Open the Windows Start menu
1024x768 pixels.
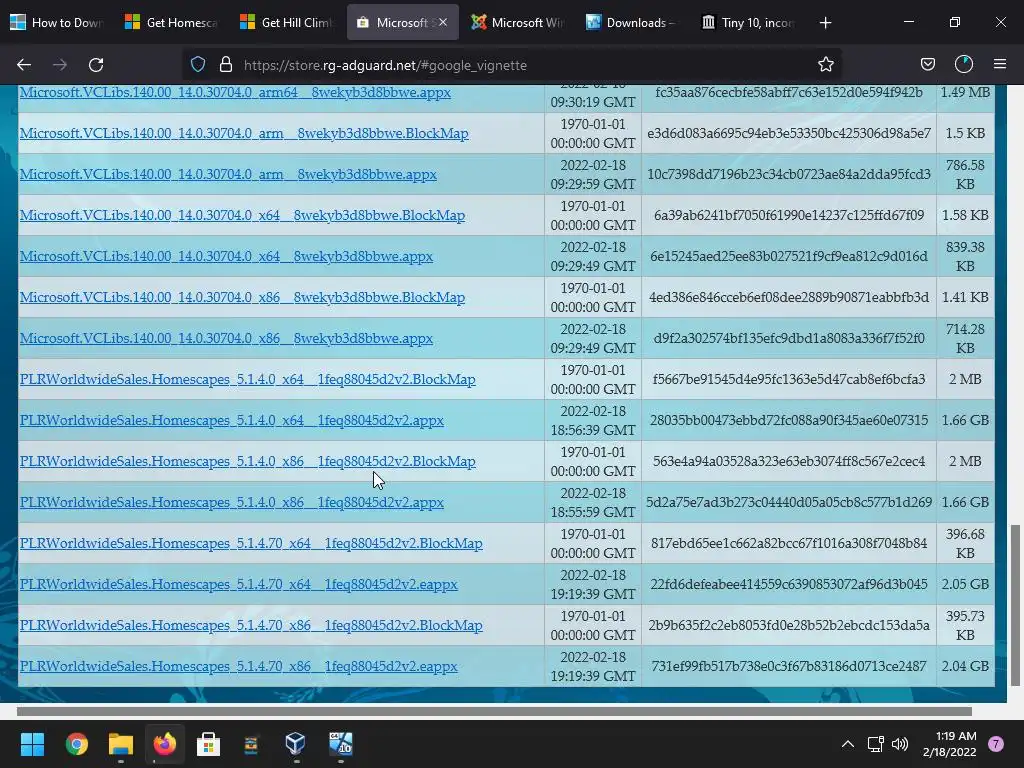click(32, 744)
